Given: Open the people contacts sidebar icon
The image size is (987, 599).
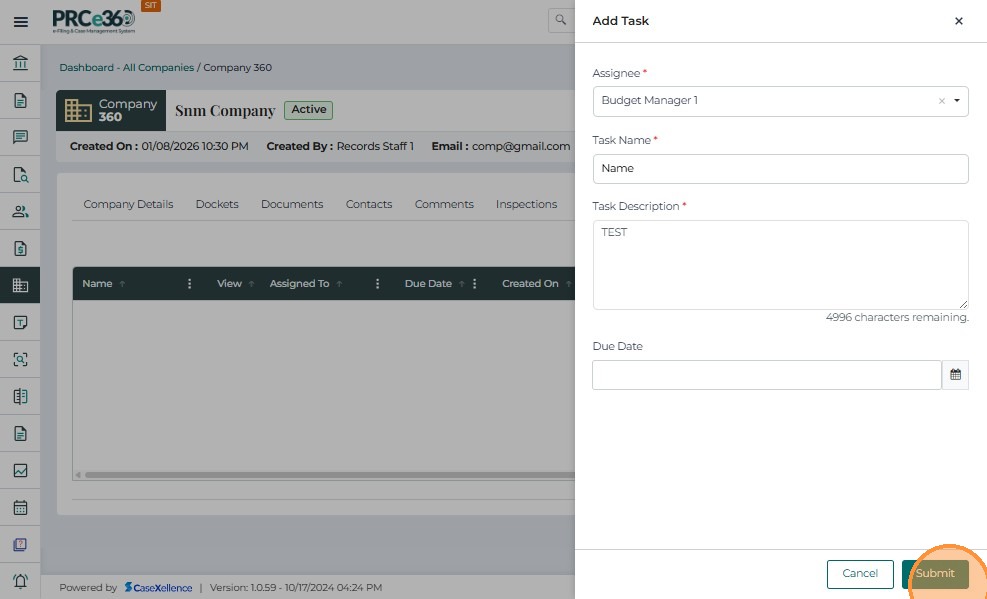Looking at the screenshot, I should [x=20, y=211].
